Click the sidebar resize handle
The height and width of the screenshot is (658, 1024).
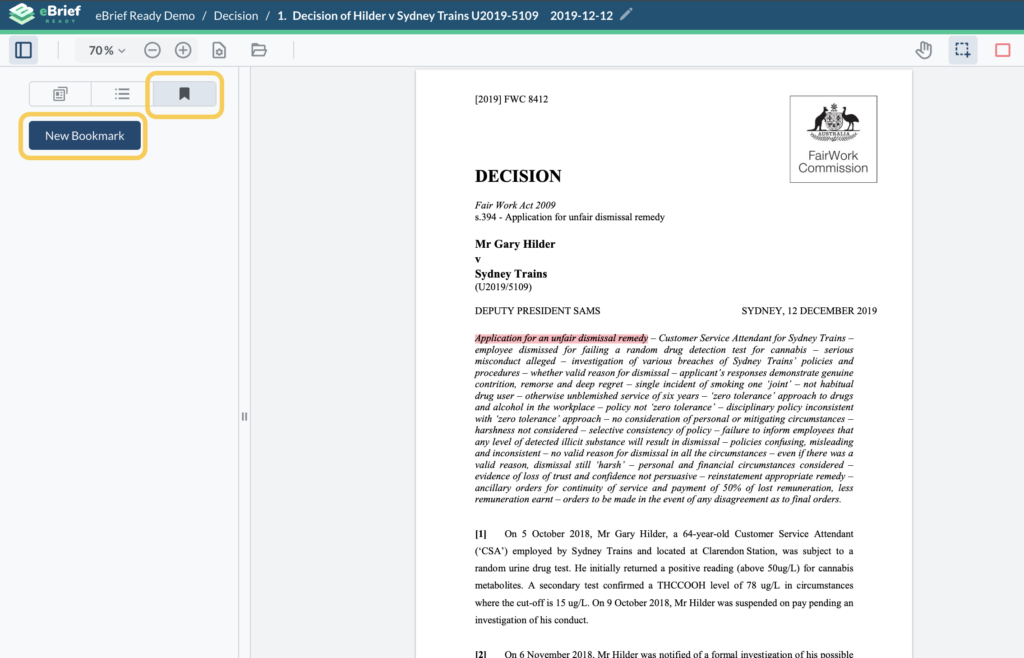[244, 416]
